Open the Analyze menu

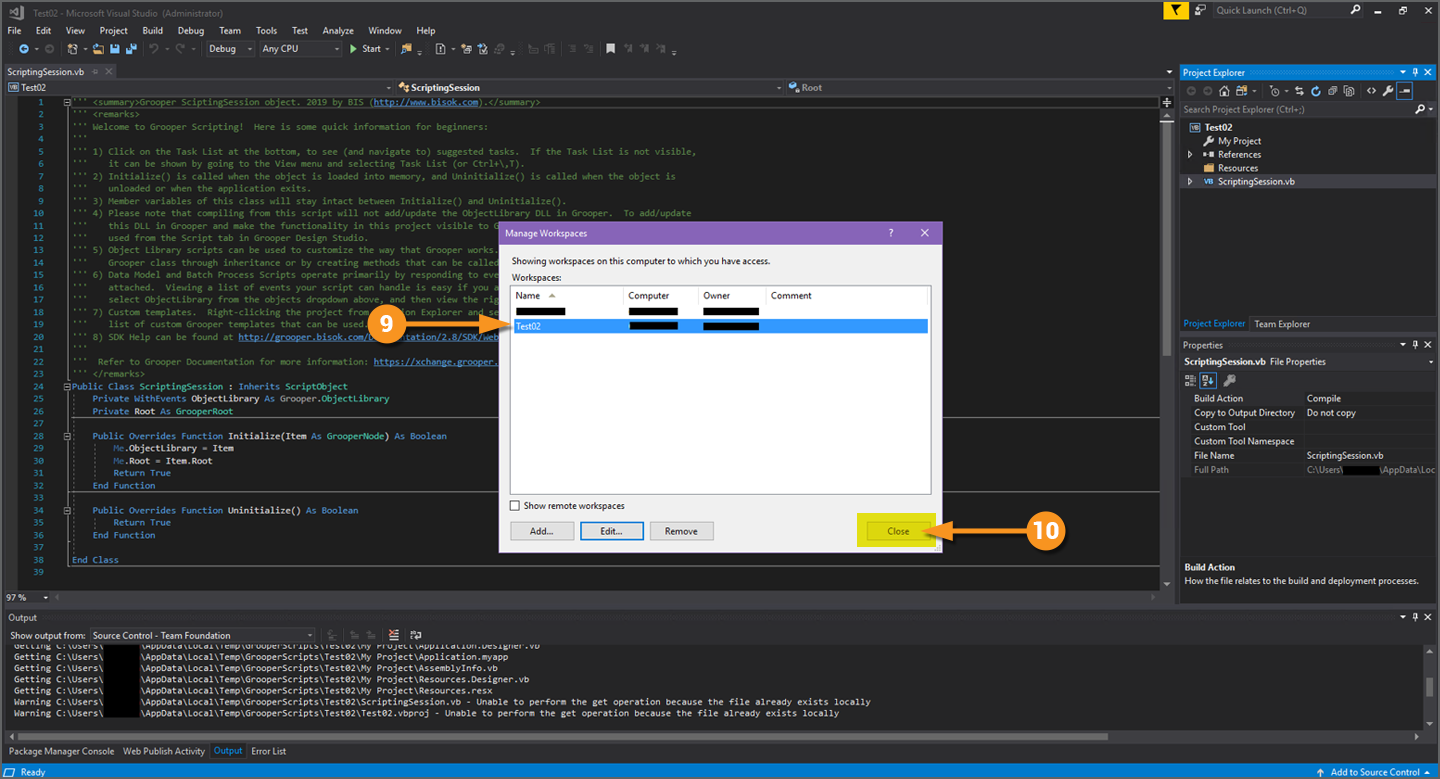338,31
